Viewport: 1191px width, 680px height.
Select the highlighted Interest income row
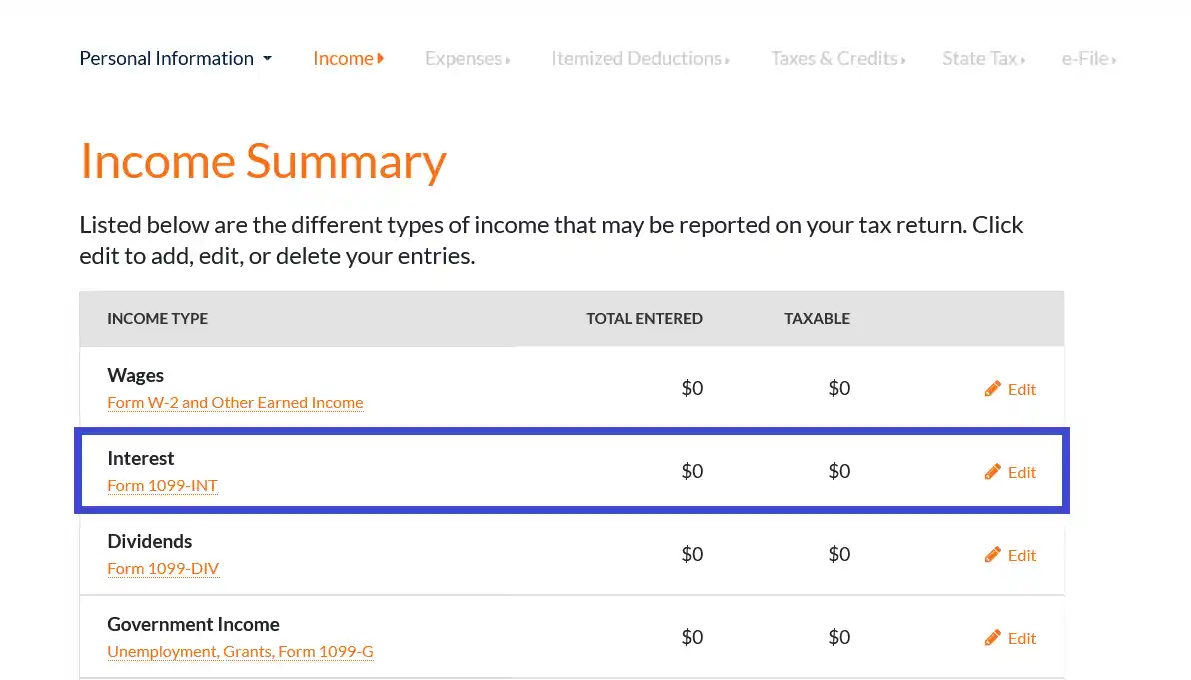[x=570, y=471]
